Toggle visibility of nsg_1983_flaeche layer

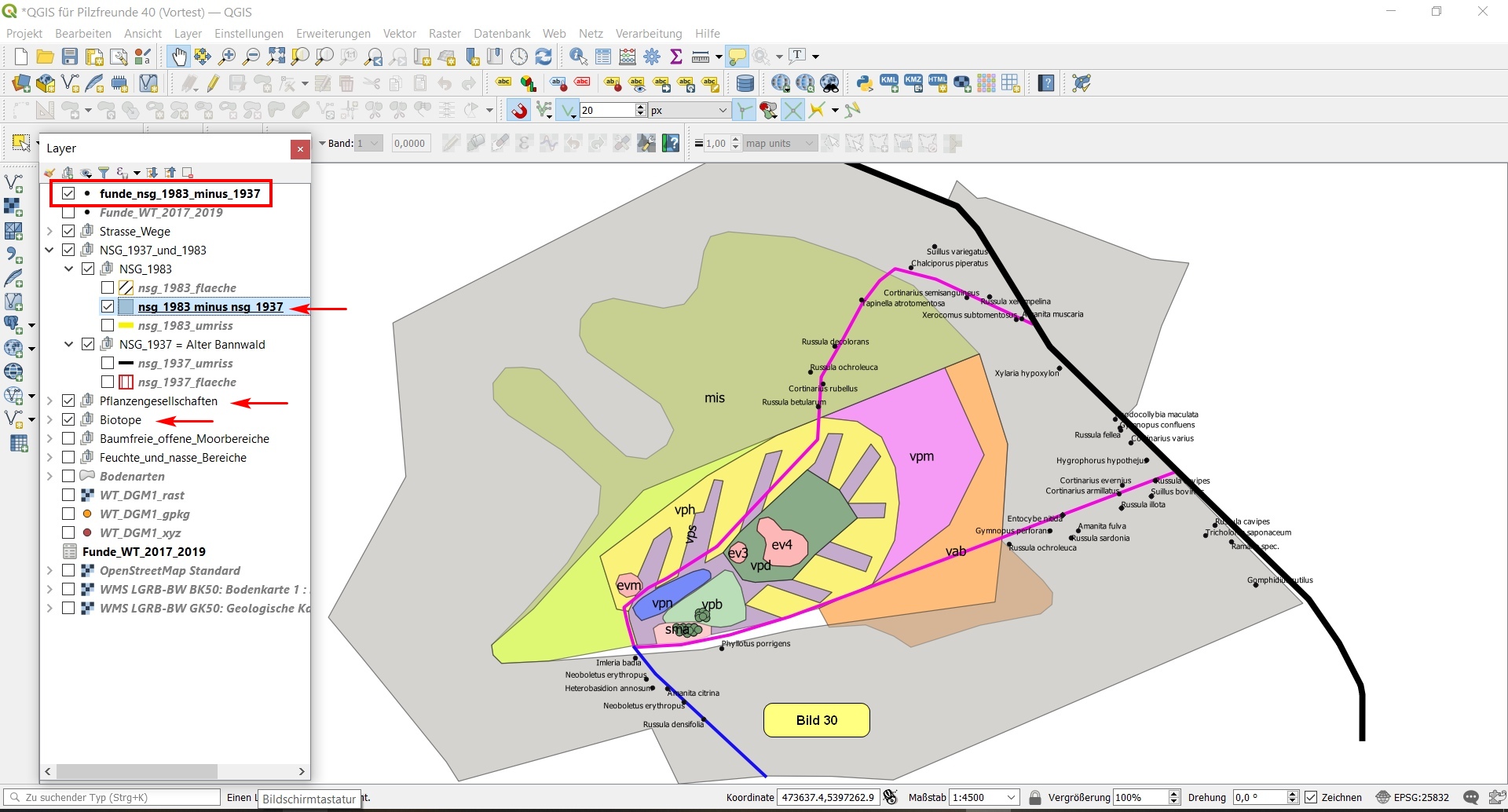(108, 288)
